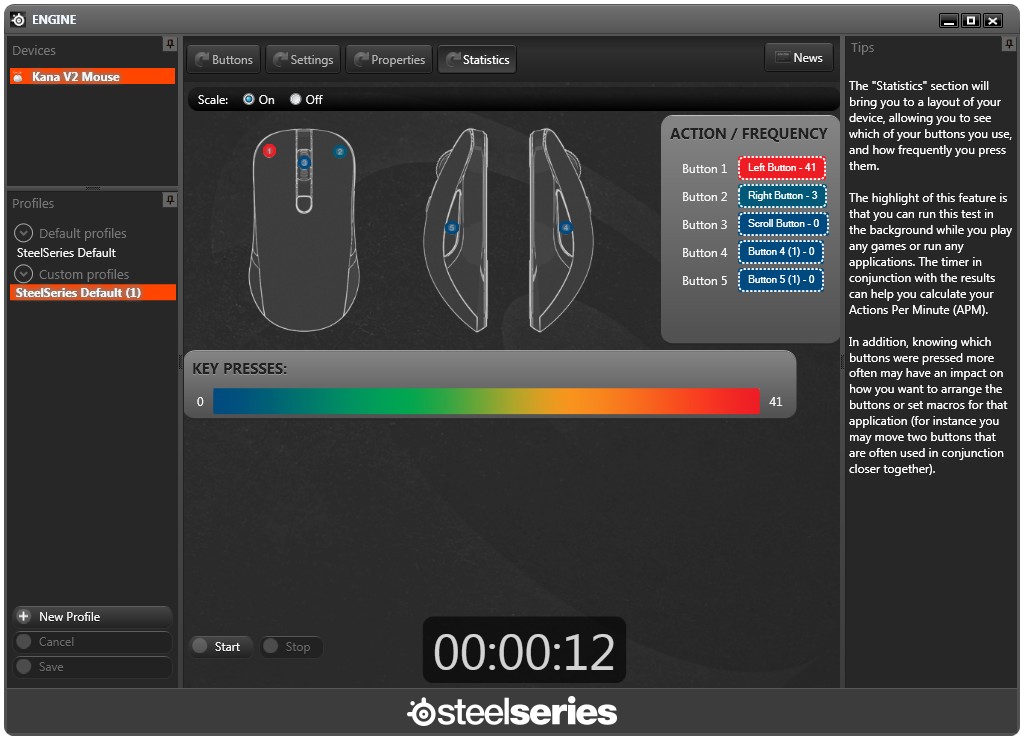Create a New Profile
The height and width of the screenshot is (740, 1024).
(x=92, y=617)
